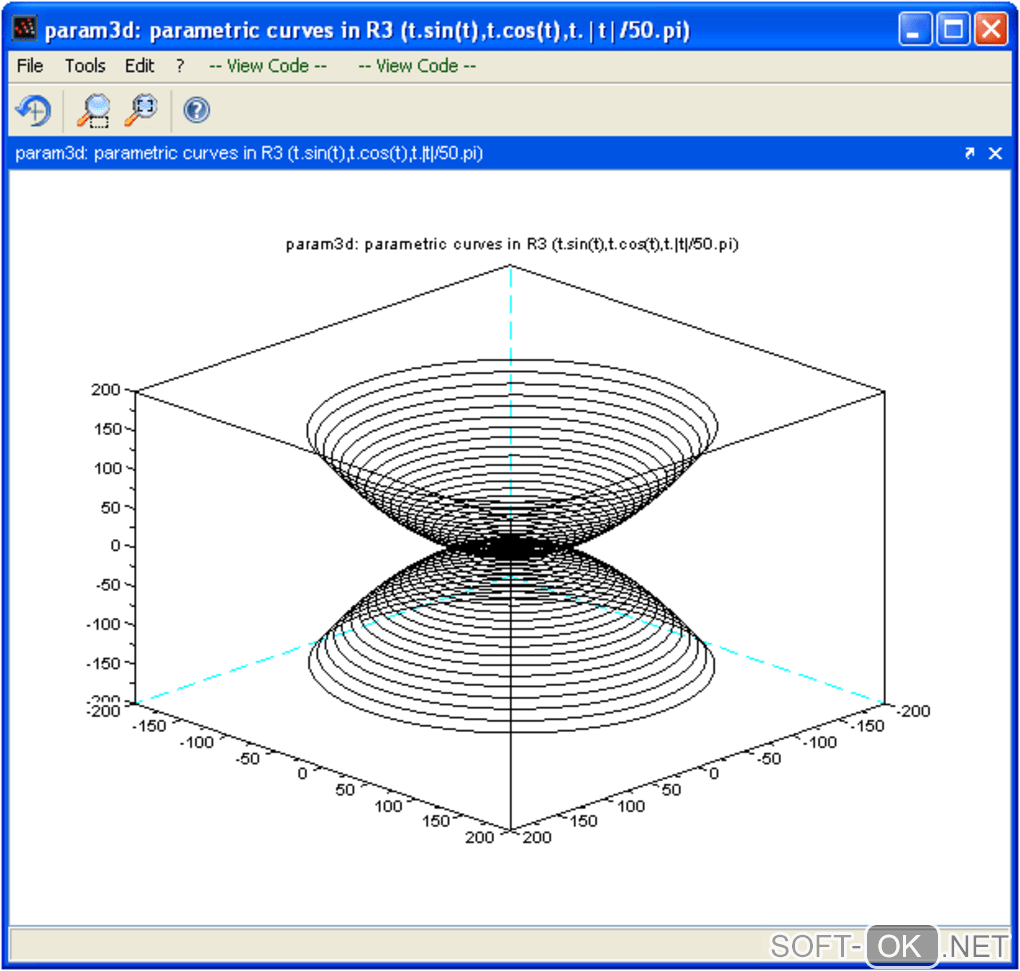Viewport: 1020px width, 971px height.
Task: Activate the zoom area magnifier tool
Action: click(93, 110)
